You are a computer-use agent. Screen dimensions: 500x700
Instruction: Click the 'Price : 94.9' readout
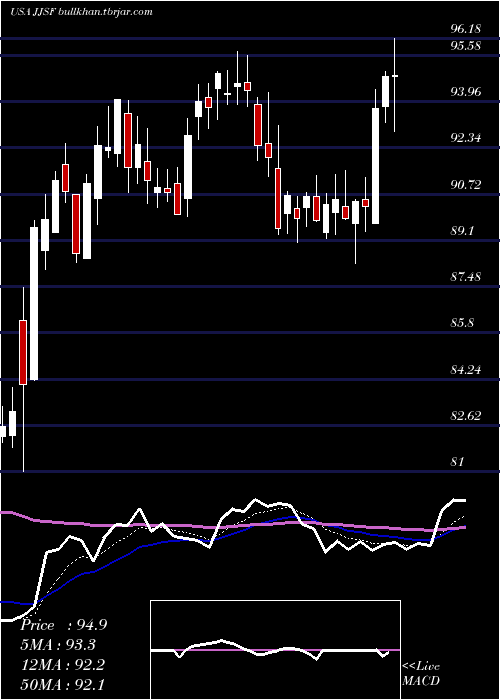pos(63,625)
